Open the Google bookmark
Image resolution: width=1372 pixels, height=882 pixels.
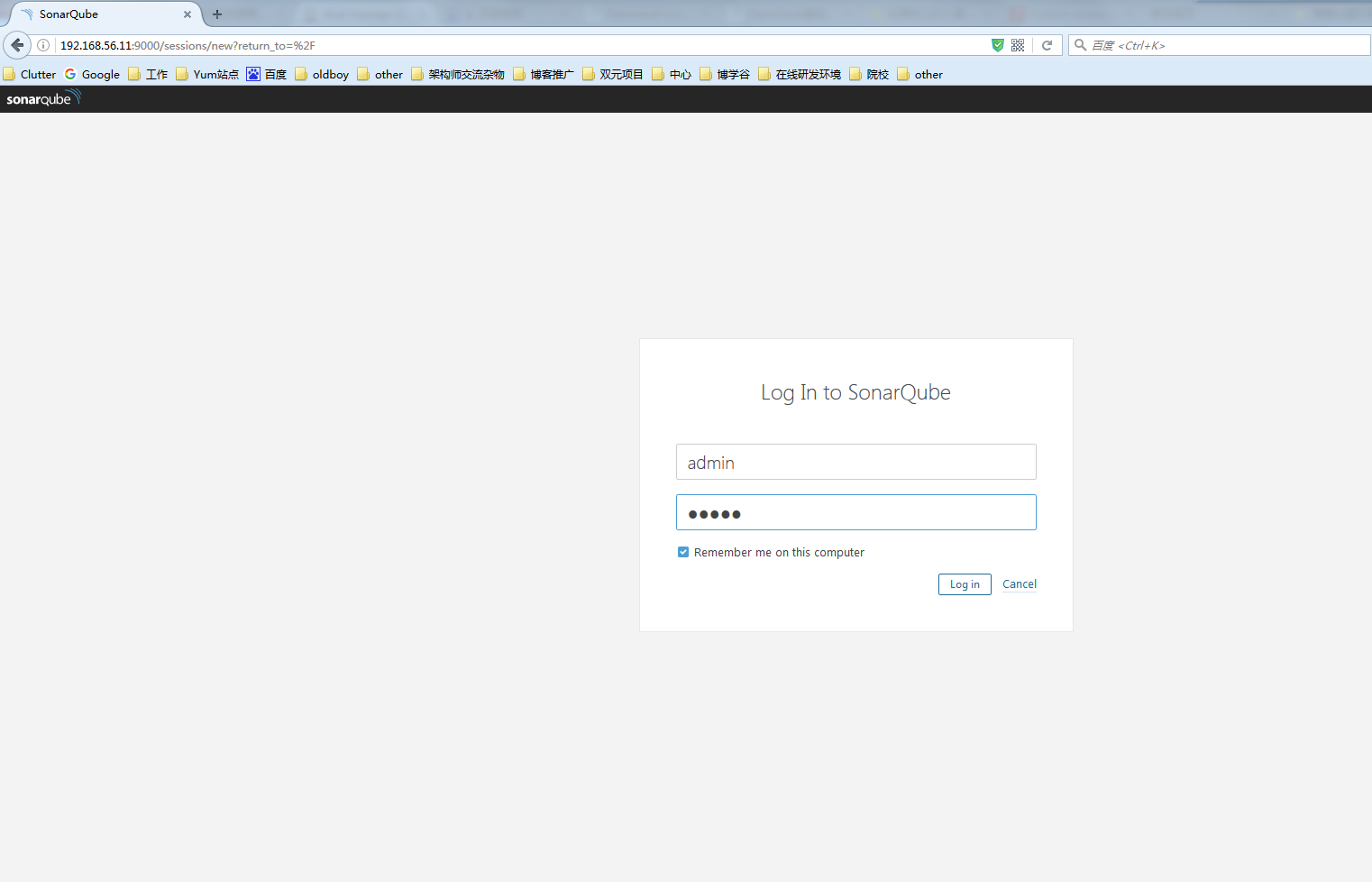point(92,74)
